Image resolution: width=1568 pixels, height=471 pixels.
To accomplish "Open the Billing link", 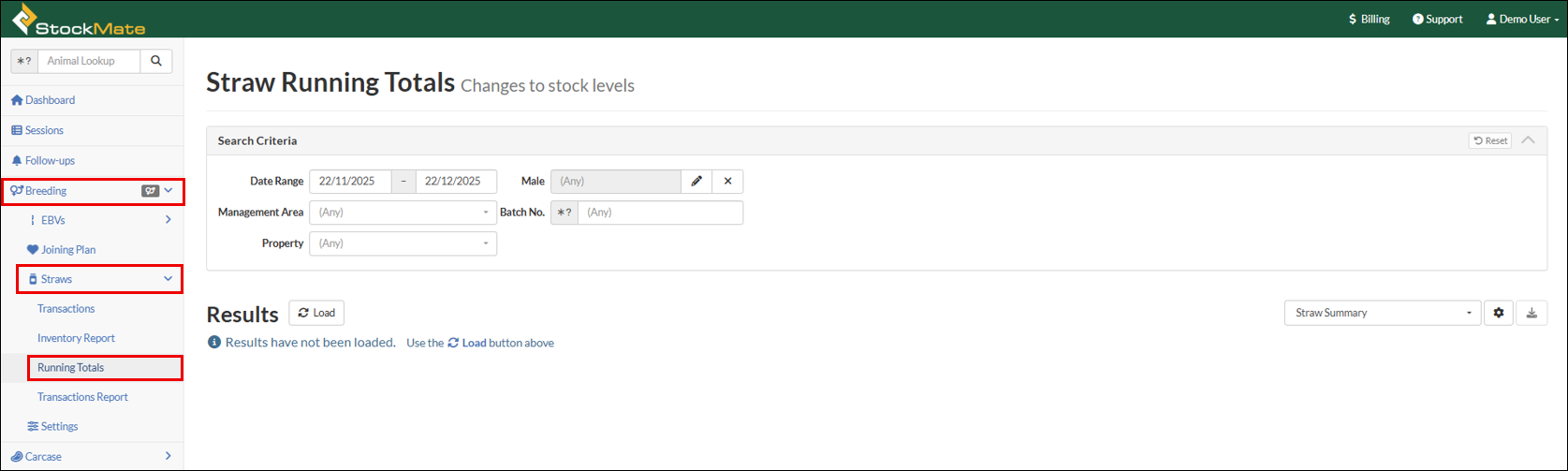I will pyautogui.click(x=1369, y=19).
